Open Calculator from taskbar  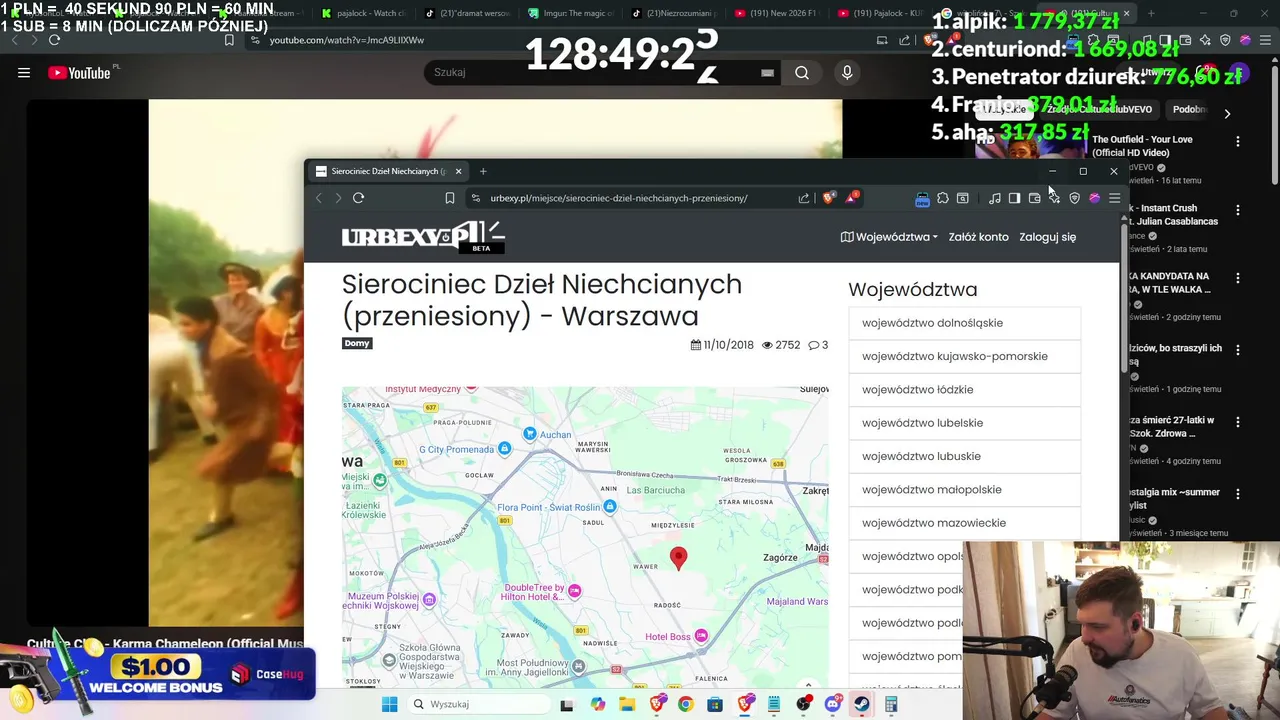click(x=891, y=704)
